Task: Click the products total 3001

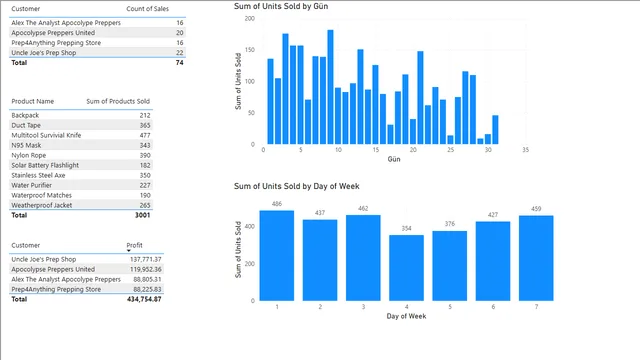Action: (142, 215)
